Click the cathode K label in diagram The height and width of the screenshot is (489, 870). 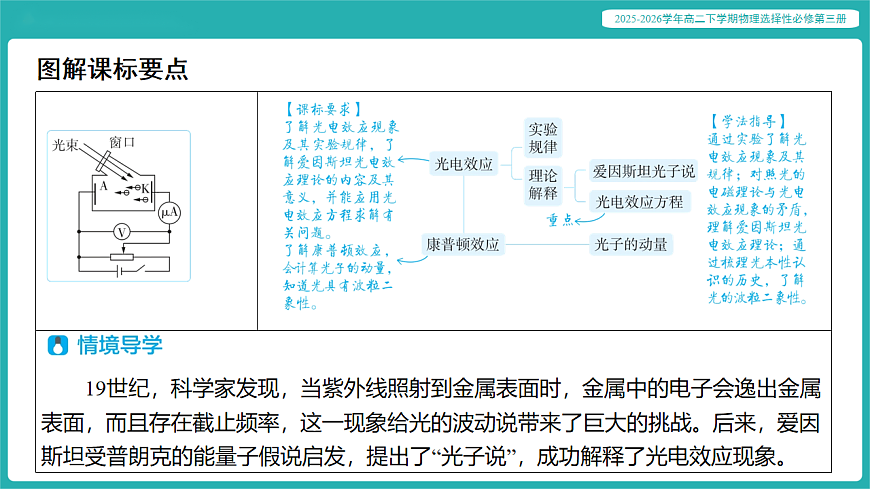click(144, 189)
